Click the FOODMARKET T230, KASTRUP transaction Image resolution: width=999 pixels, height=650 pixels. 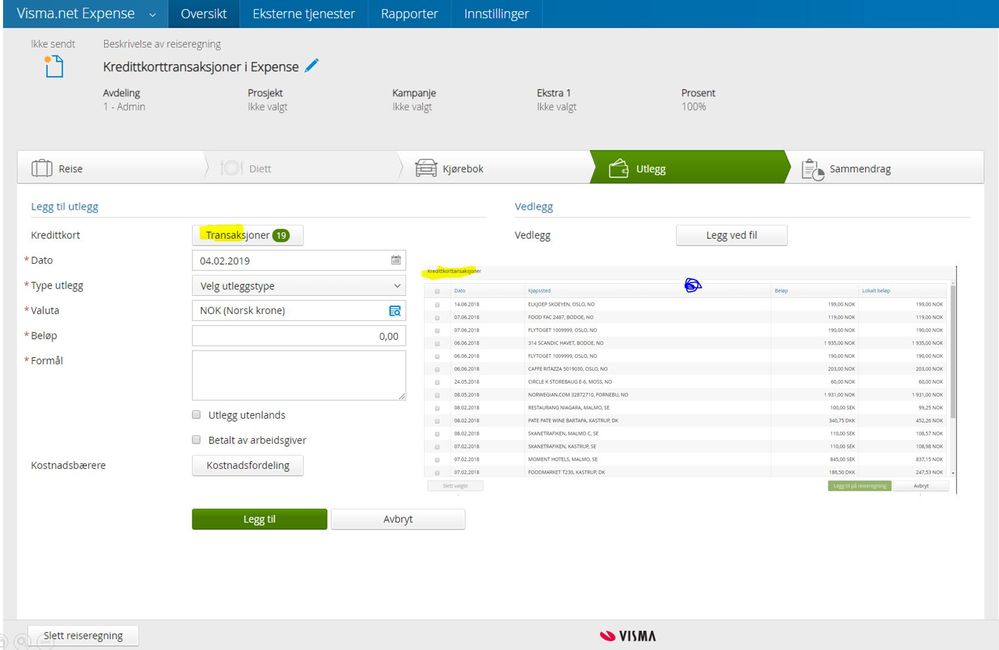click(688, 472)
